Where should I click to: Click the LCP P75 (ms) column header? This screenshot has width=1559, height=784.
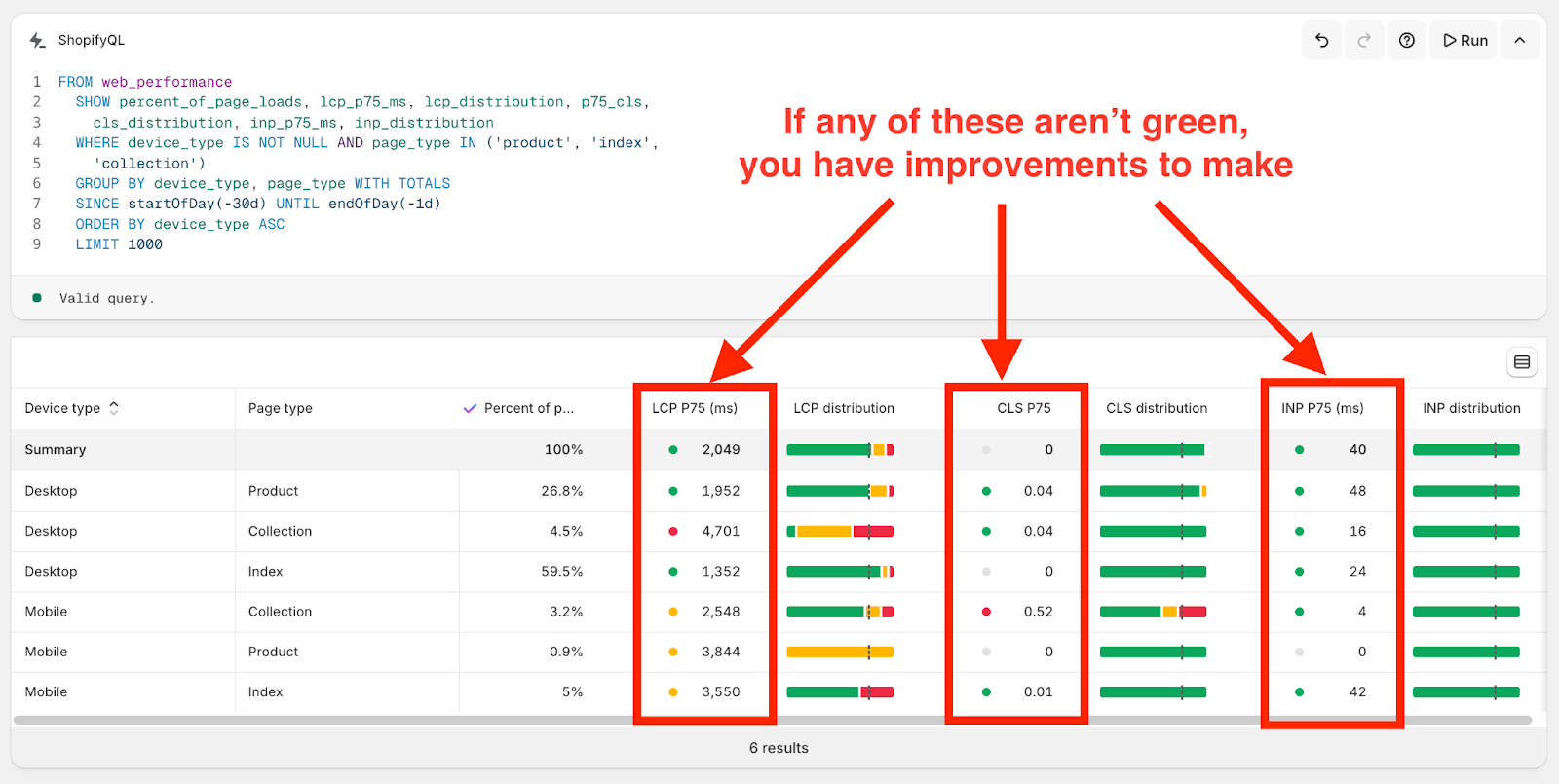pyautogui.click(x=695, y=408)
